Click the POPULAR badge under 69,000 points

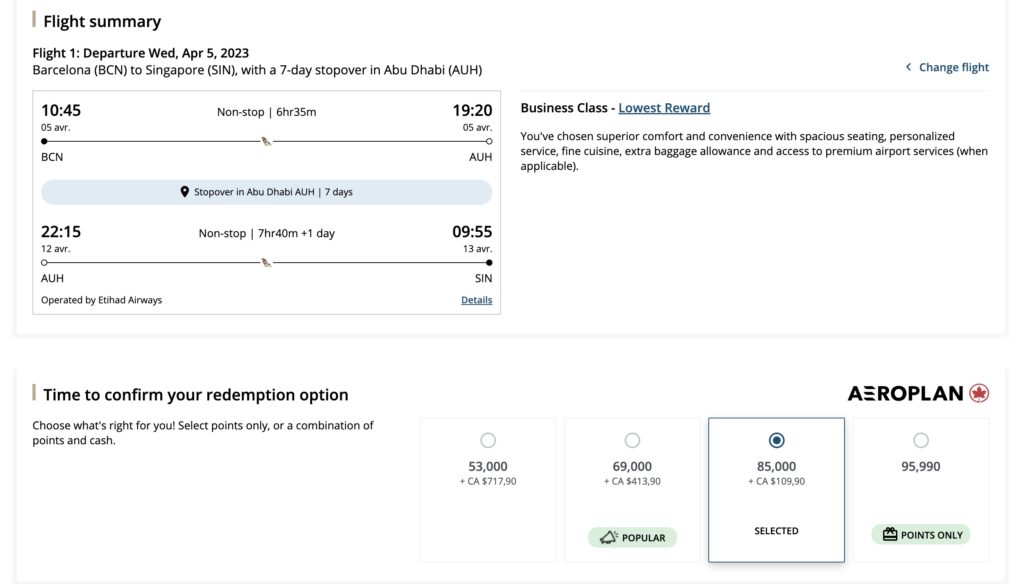pyautogui.click(x=632, y=537)
